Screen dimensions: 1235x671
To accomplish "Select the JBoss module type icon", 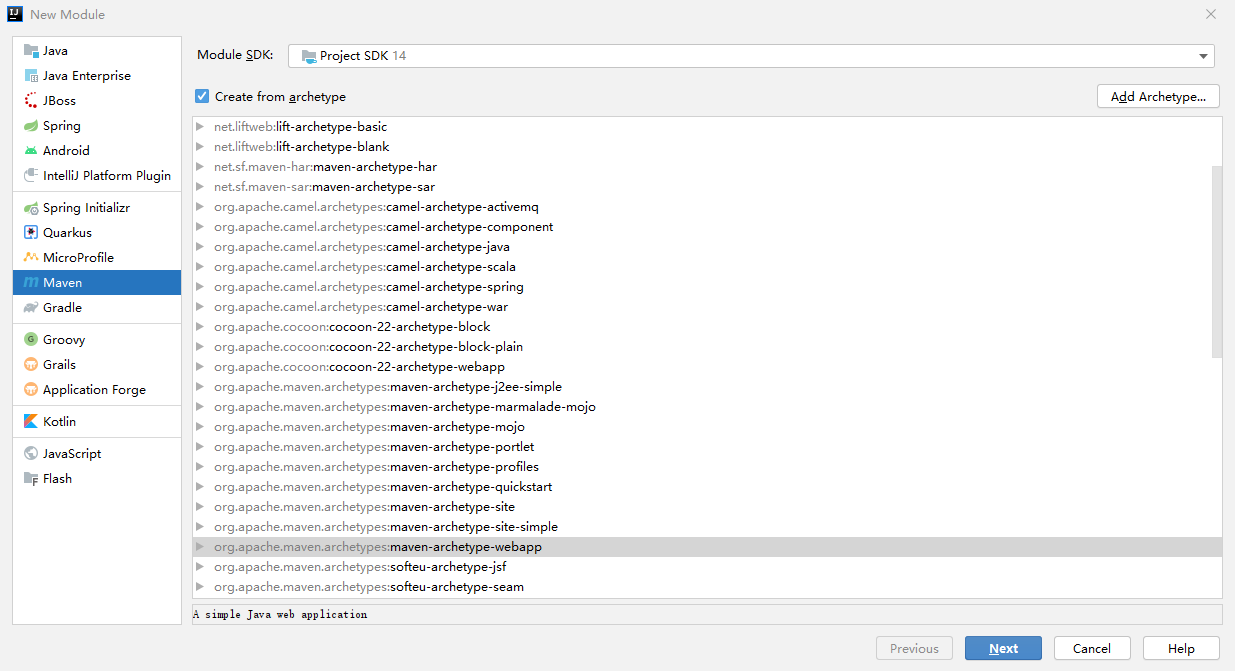I will tap(31, 100).
